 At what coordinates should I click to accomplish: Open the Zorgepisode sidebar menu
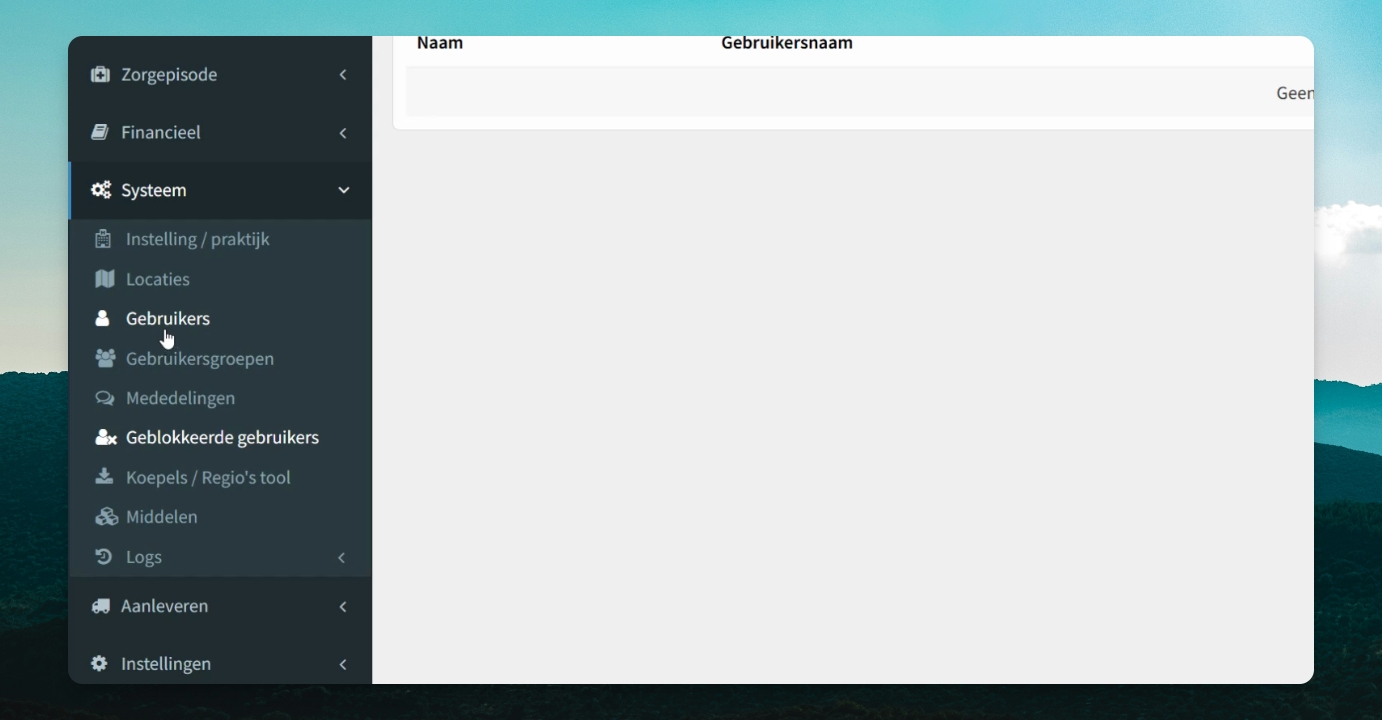click(220, 75)
